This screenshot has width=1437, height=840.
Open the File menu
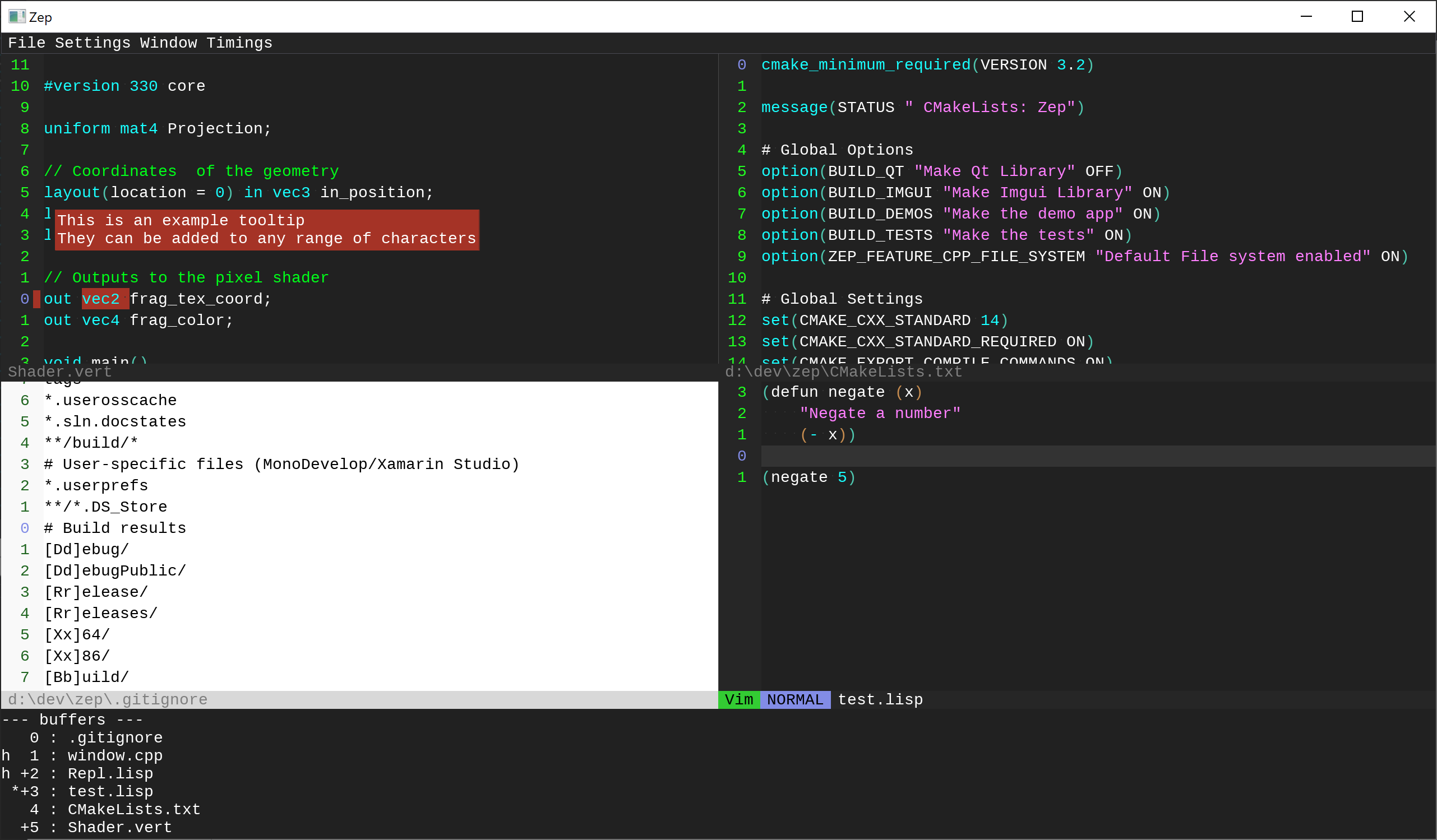26,43
